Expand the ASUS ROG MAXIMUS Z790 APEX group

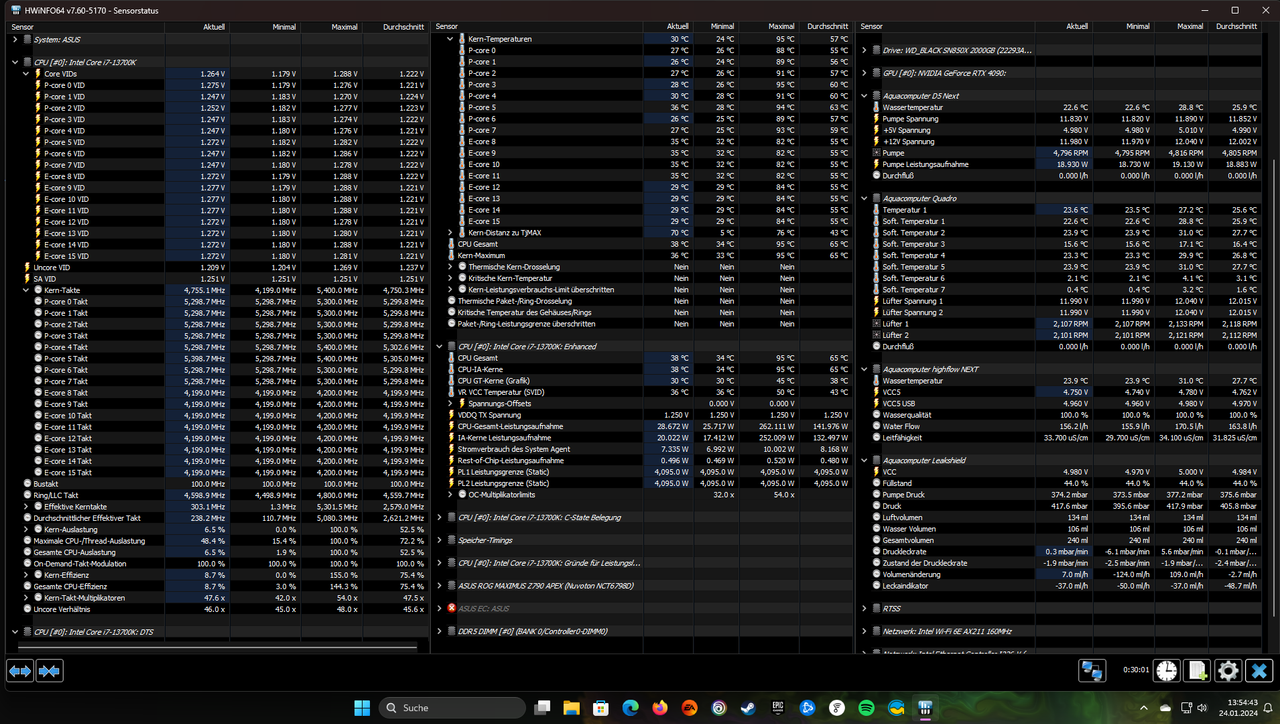pyautogui.click(x=439, y=586)
